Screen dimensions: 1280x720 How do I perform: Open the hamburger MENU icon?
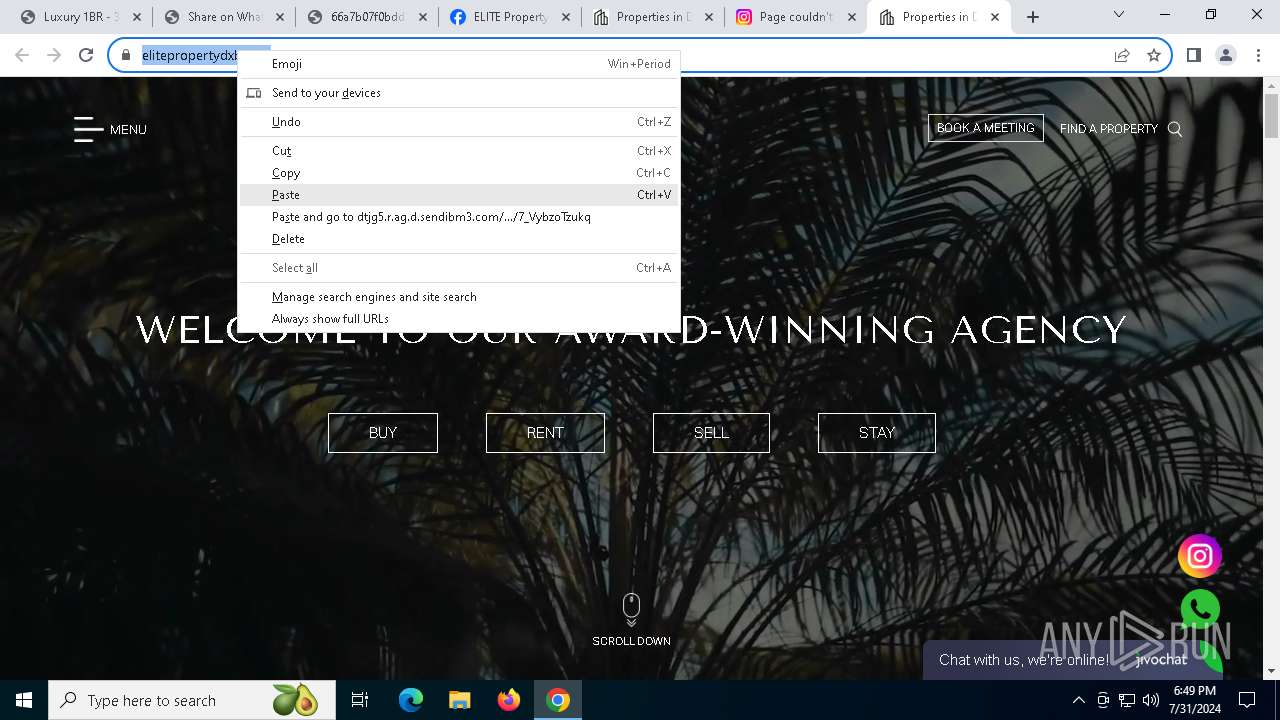88,129
